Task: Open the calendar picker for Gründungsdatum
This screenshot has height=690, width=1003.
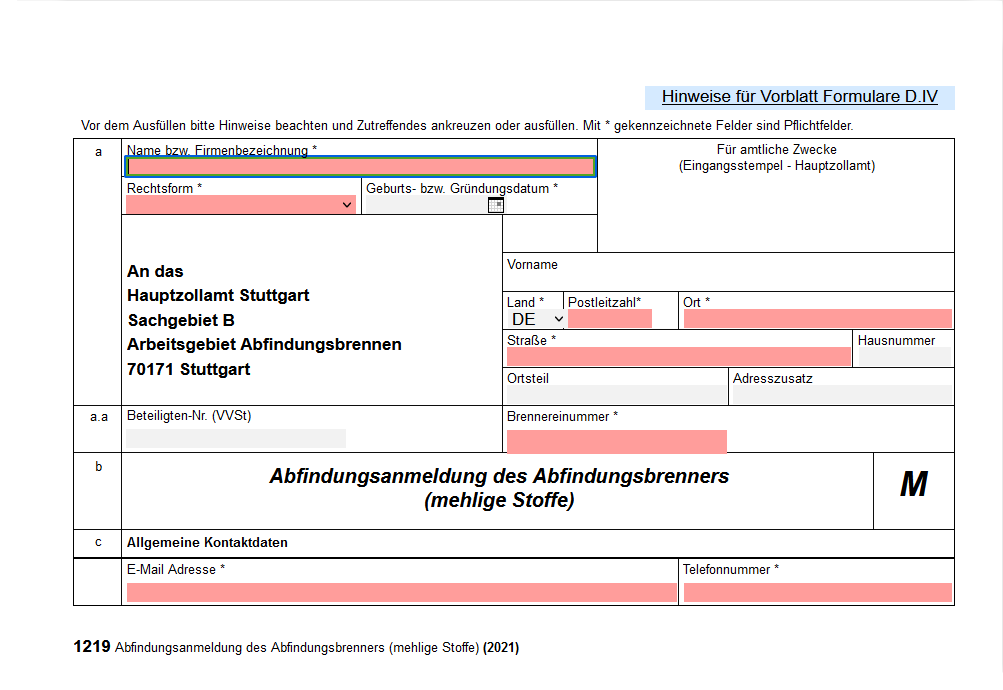Action: click(495, 204)
